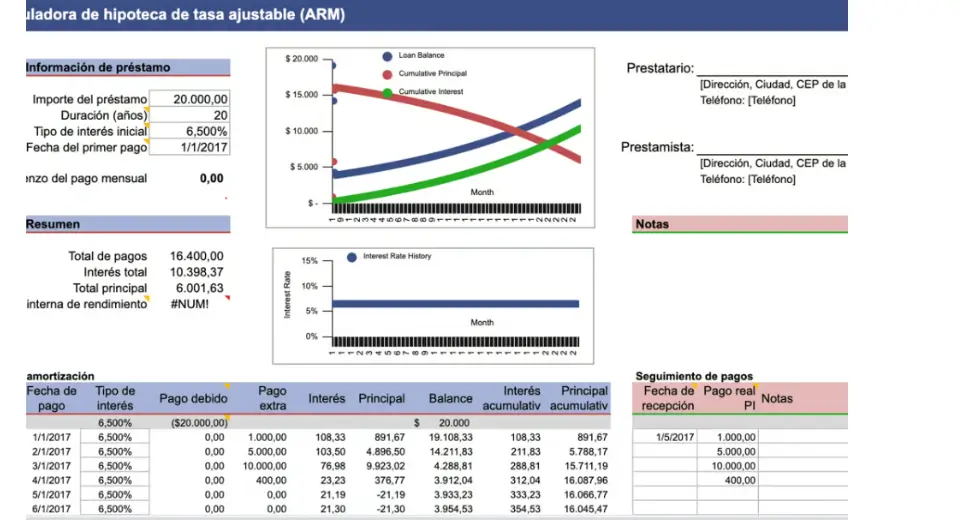Click the Cumulative Principal red legend marker
This screenshot has width=960, height=520.
tap(387, 74)
